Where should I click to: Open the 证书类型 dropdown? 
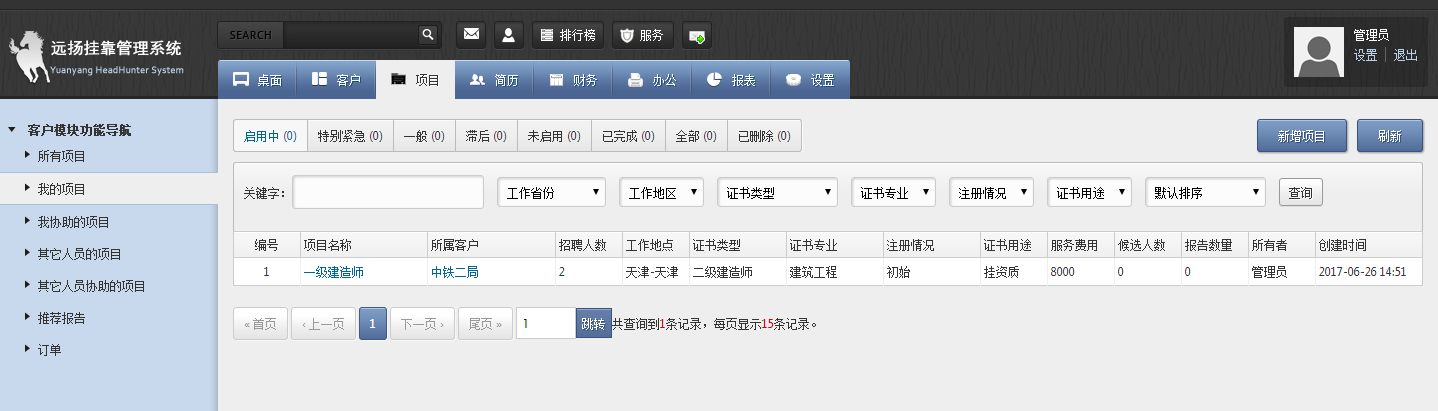click(778, 192)
